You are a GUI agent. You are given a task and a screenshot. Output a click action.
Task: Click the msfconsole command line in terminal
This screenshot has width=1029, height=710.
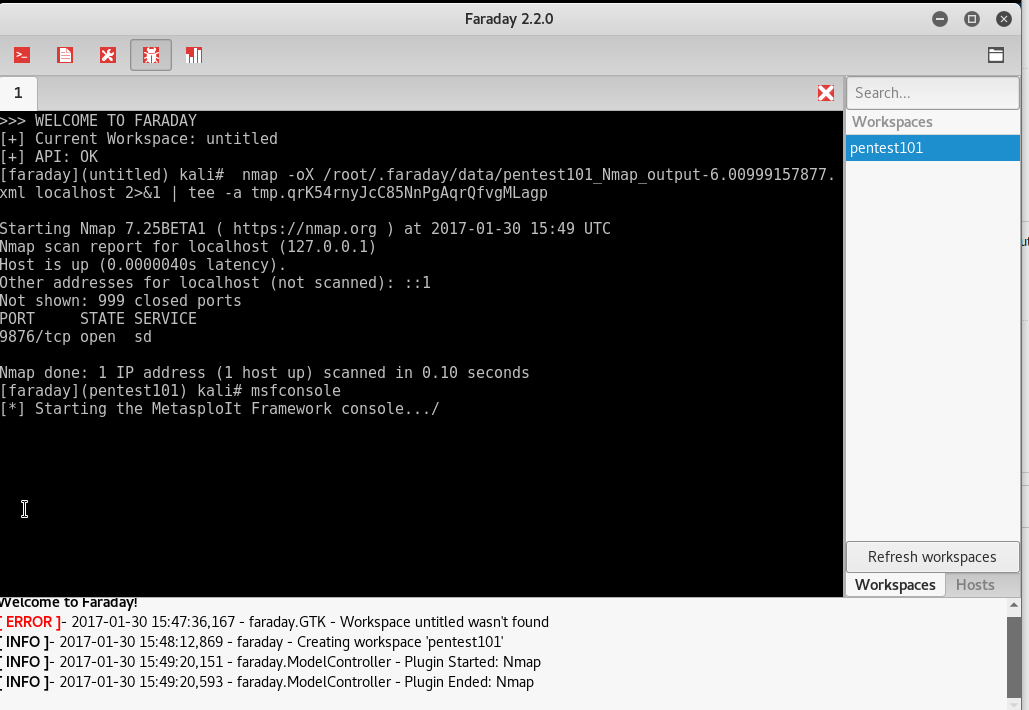click(x=171, y=390)
